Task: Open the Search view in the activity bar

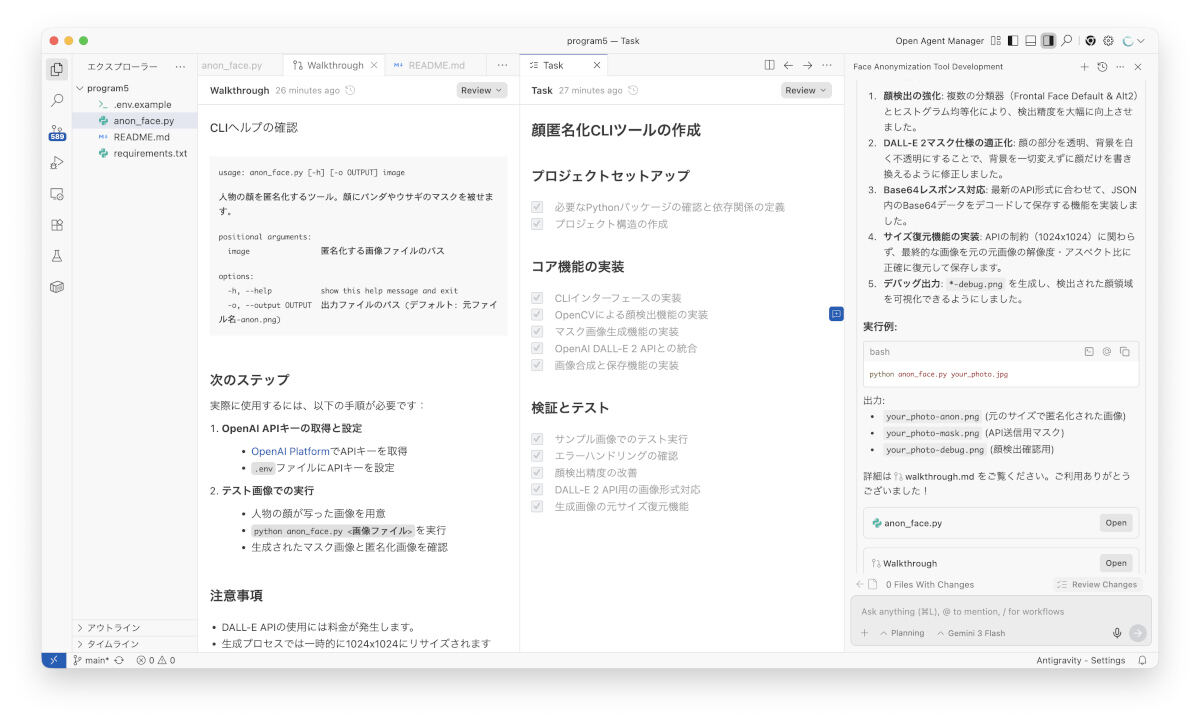Action: point(57,101)
